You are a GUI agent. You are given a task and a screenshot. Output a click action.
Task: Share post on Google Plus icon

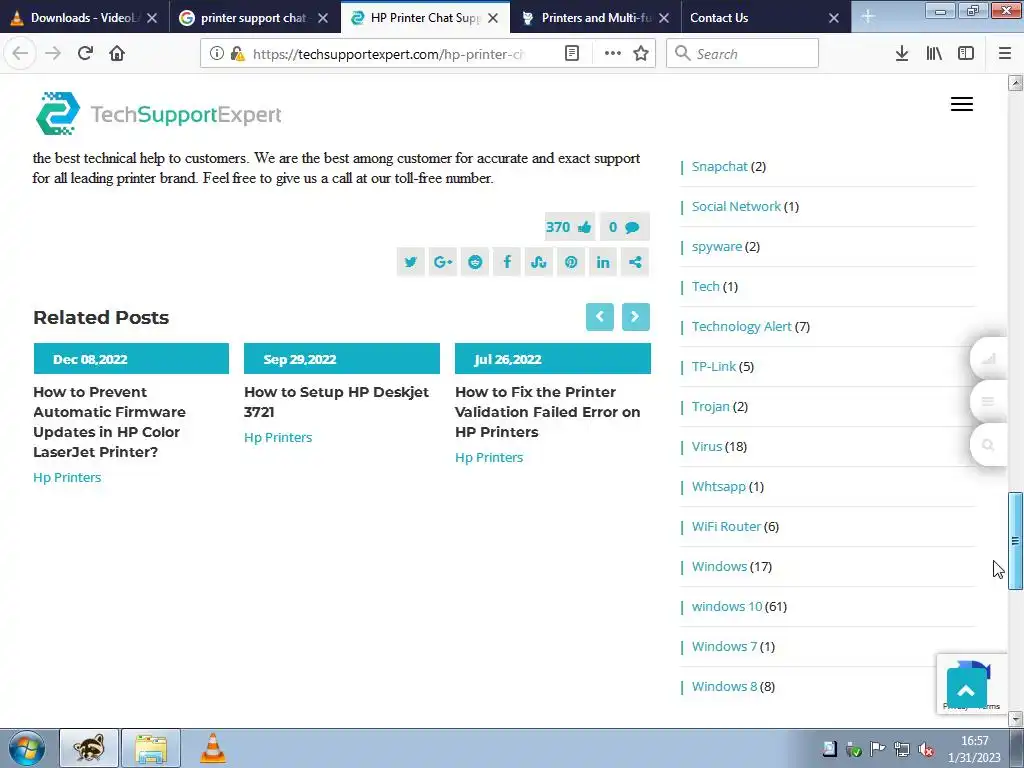coord(442,262)
